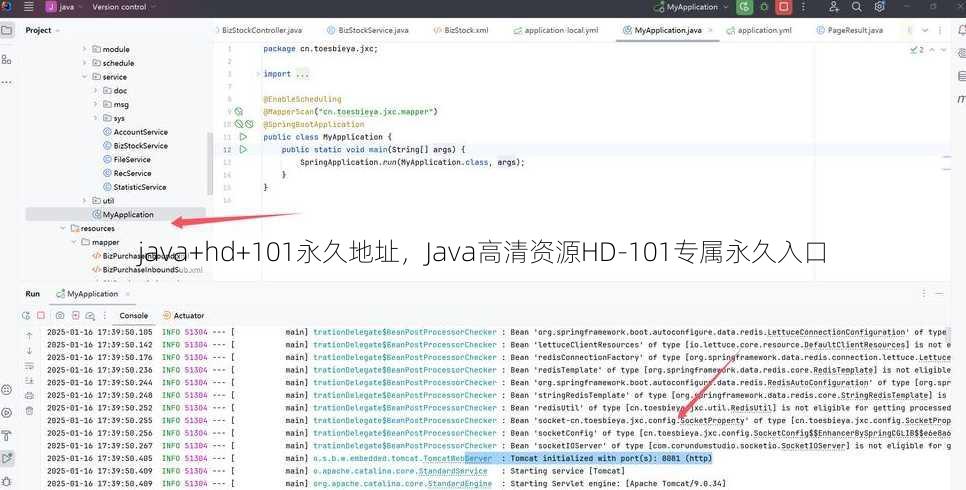
Task: Clear console output with trash icon
Action: tap(29, 410)
